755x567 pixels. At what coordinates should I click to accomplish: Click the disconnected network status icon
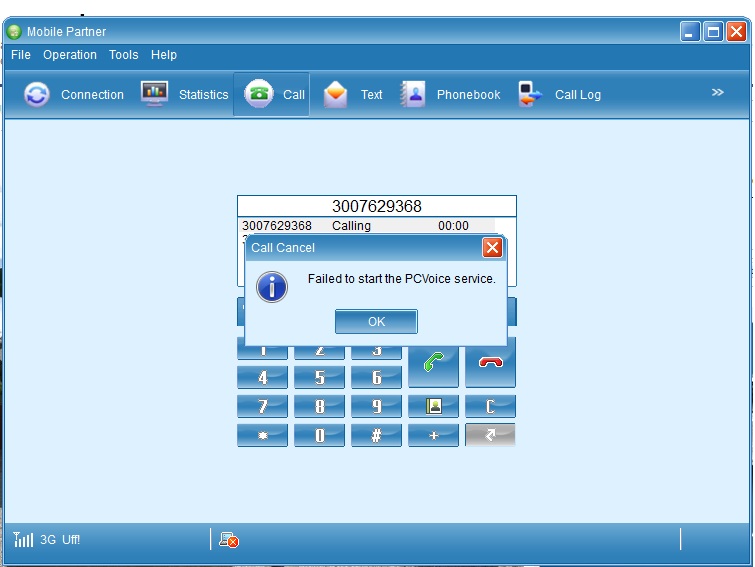[229, 540]
